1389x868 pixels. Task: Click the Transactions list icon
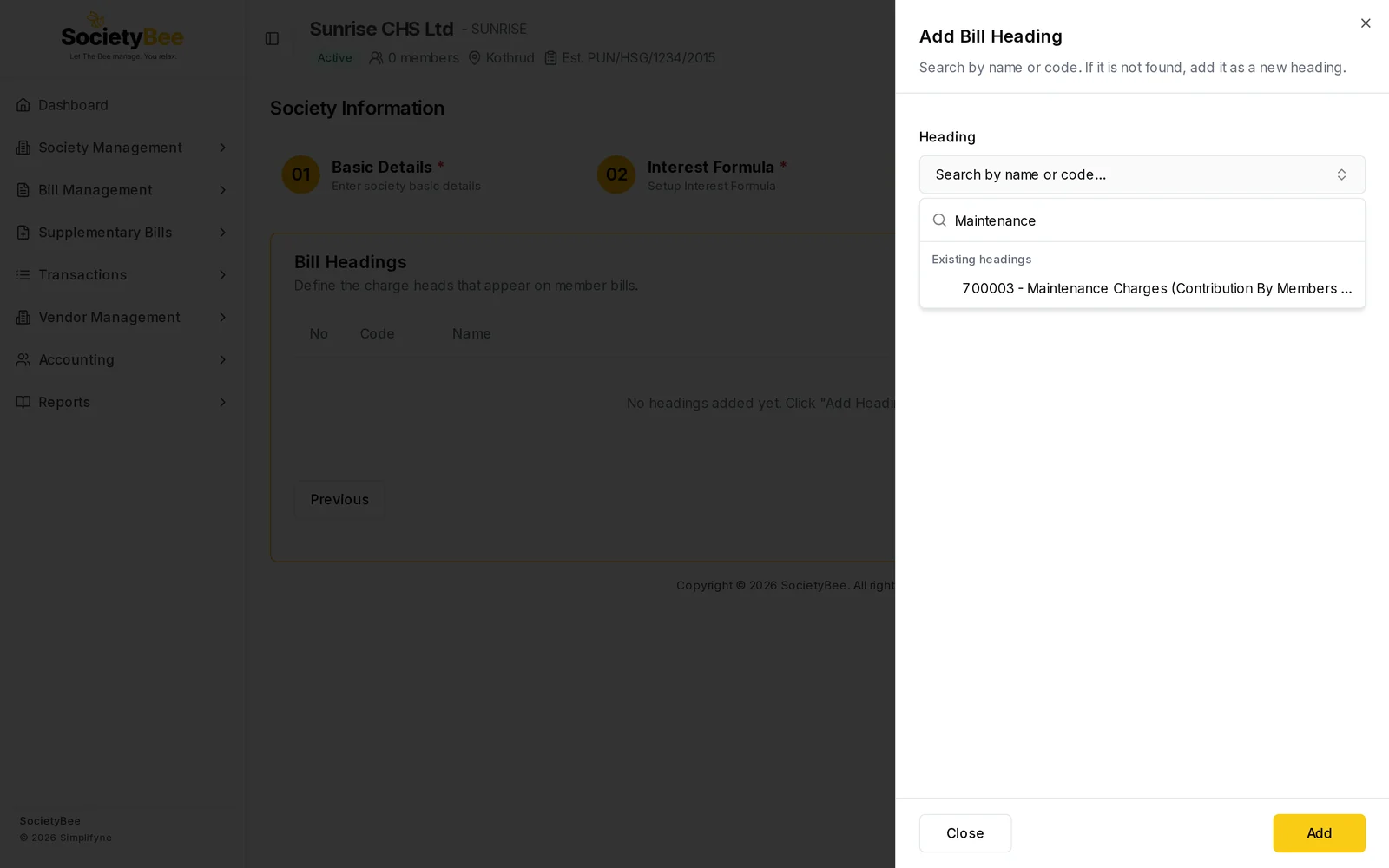(23, 275)
